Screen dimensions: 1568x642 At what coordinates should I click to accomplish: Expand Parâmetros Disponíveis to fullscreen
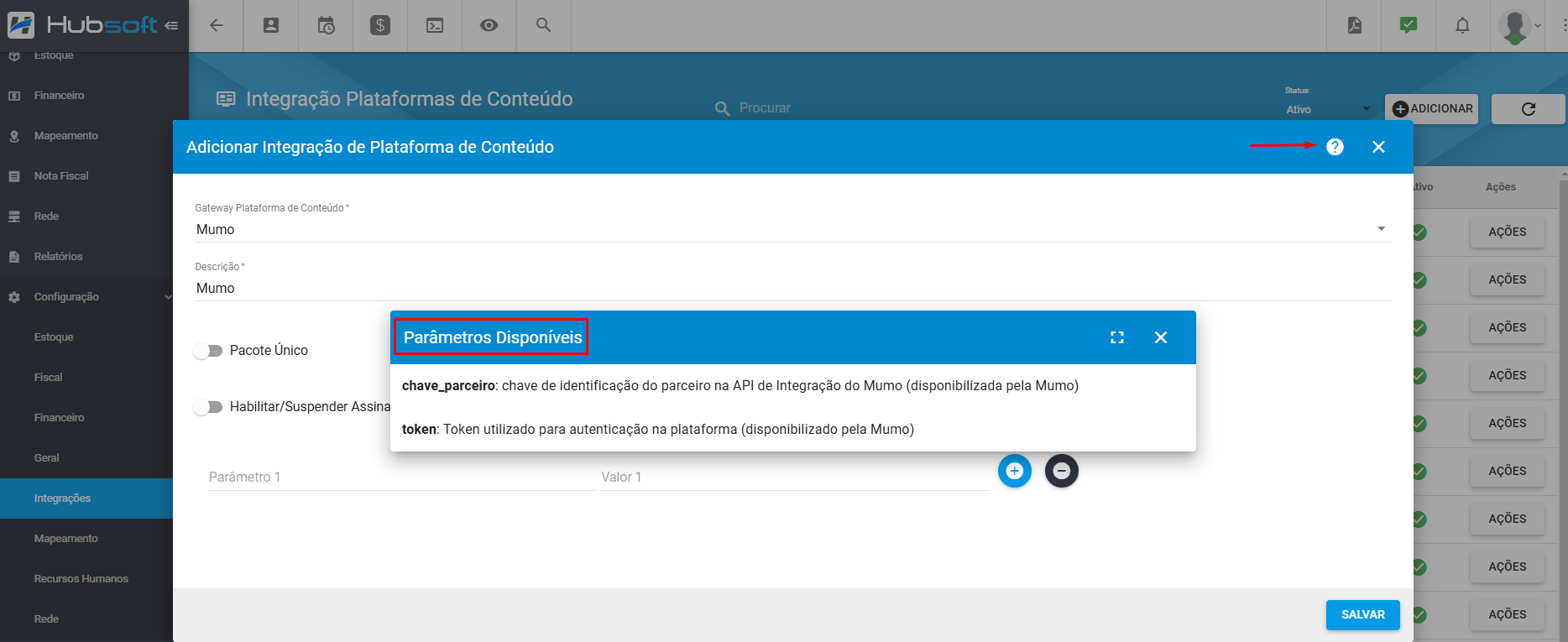click(x=1117, y=337)
